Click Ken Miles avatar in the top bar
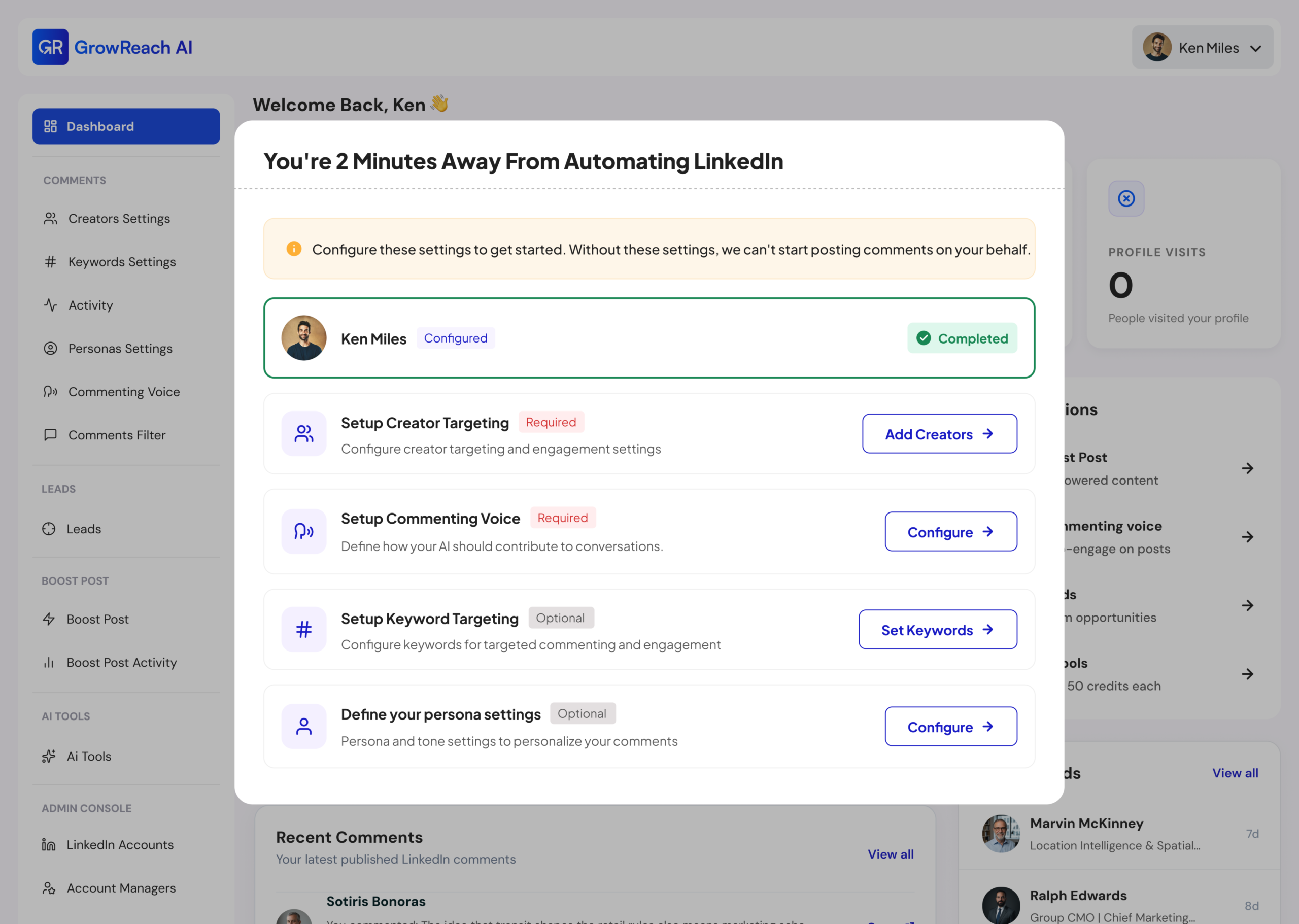This screenshot has height=924, width=1299. click(x=1157, y=47)
